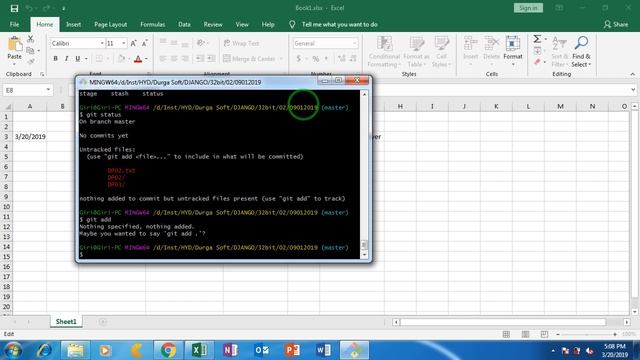Open Internet Explorer from the taskbar

pos(44,351)
